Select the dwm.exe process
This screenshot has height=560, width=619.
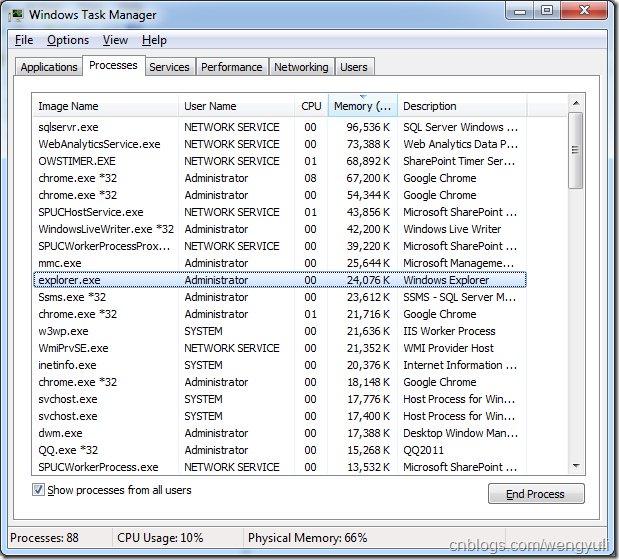279,433
